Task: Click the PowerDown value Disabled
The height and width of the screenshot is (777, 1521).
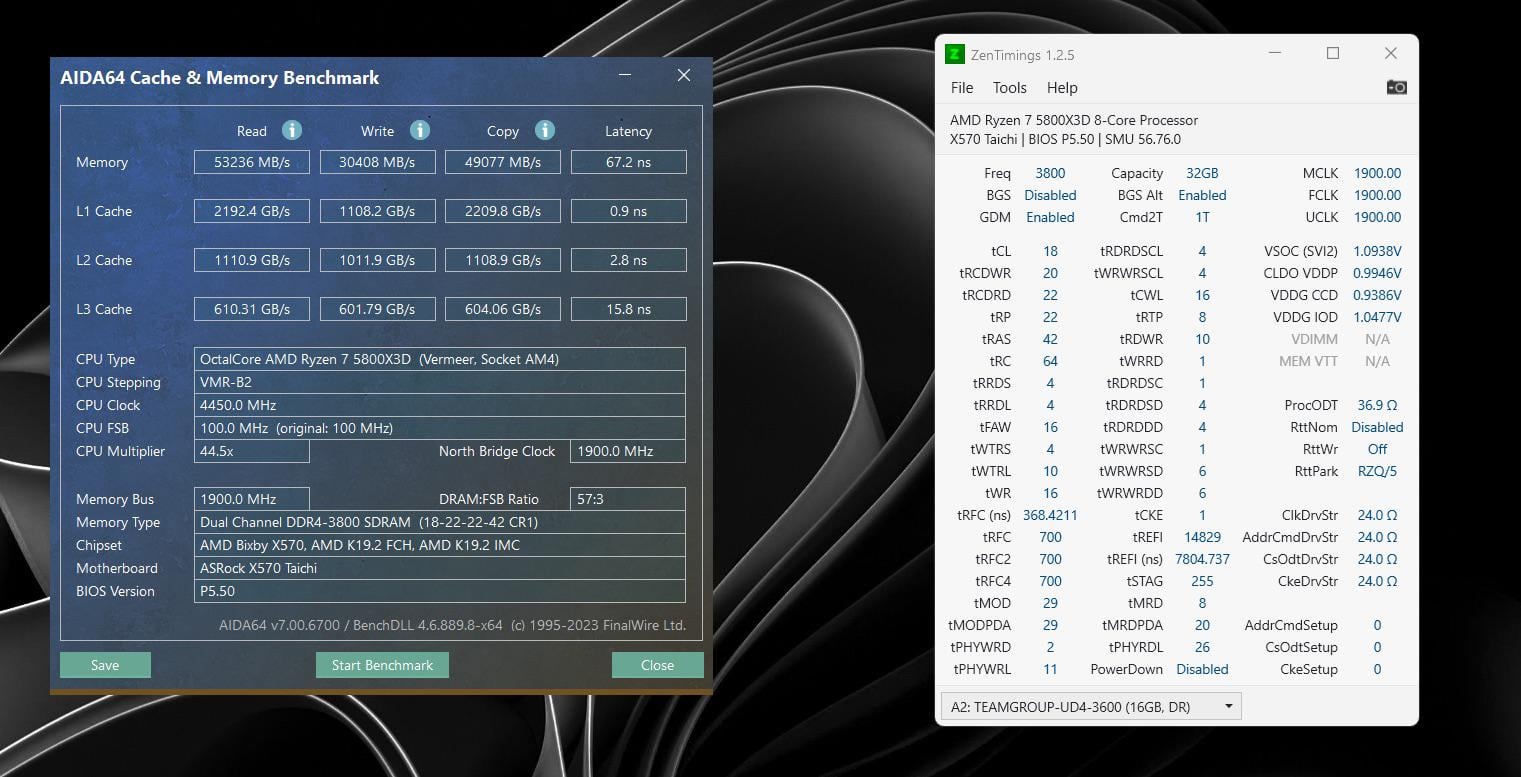Action: 1202,669
